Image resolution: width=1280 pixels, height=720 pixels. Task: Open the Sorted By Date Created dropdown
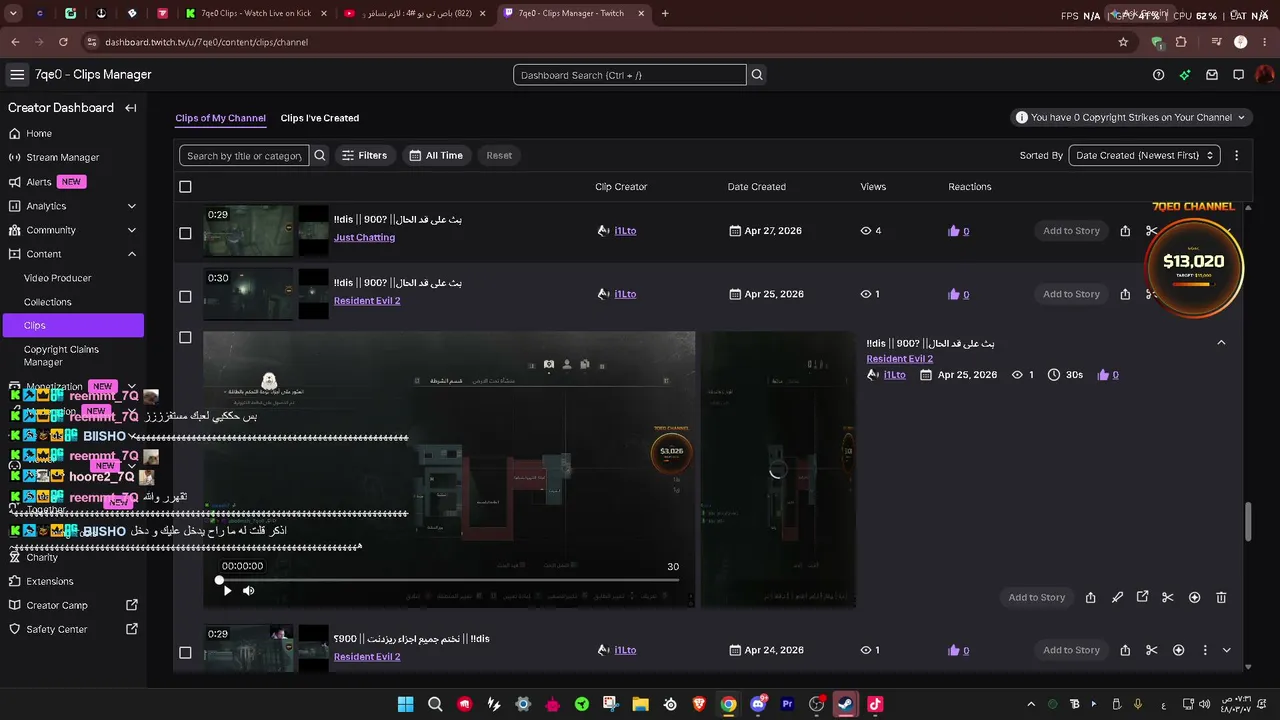[x=1144, y=156]
